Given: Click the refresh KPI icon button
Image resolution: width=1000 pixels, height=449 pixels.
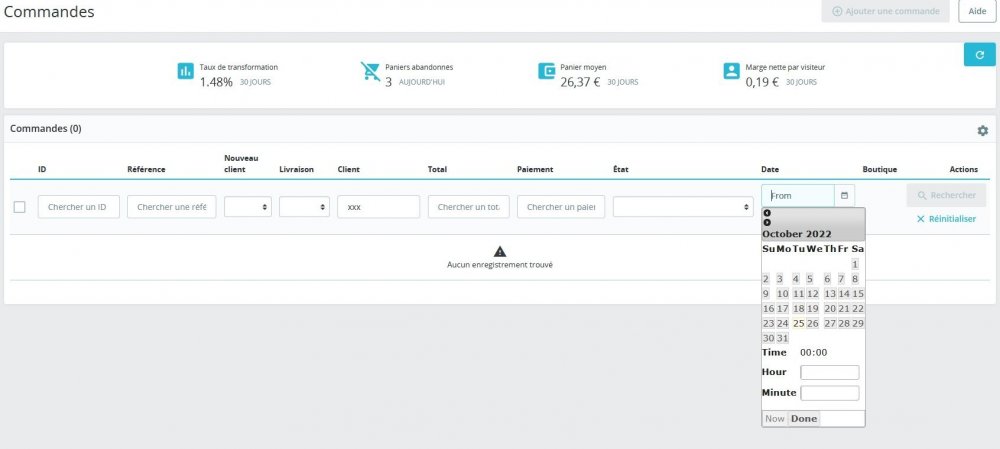Looking at the screenshot, I should pos(980,55).
